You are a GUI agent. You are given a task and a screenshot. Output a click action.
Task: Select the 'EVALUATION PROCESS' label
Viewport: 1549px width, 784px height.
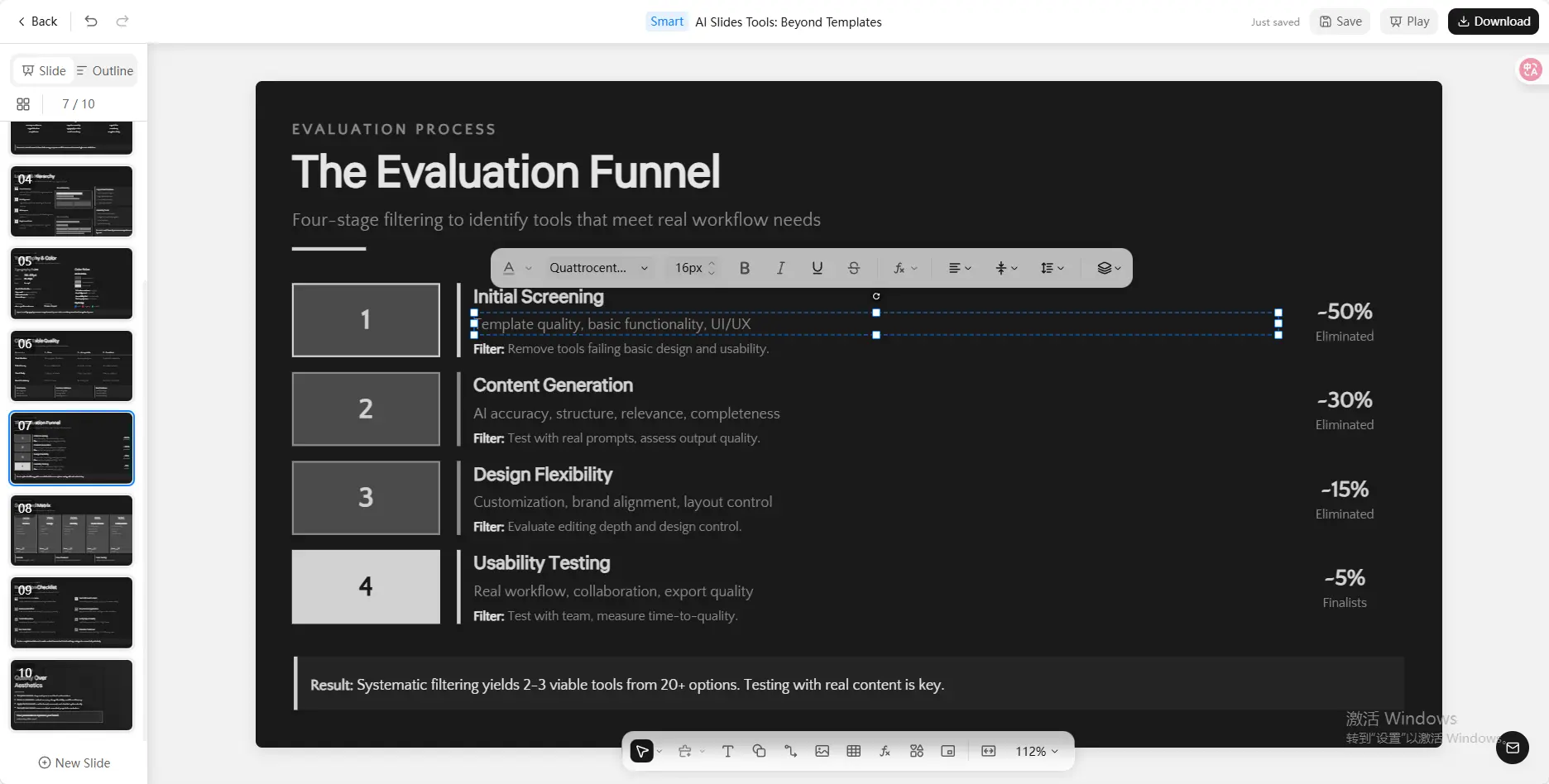(x=394, y=129)
